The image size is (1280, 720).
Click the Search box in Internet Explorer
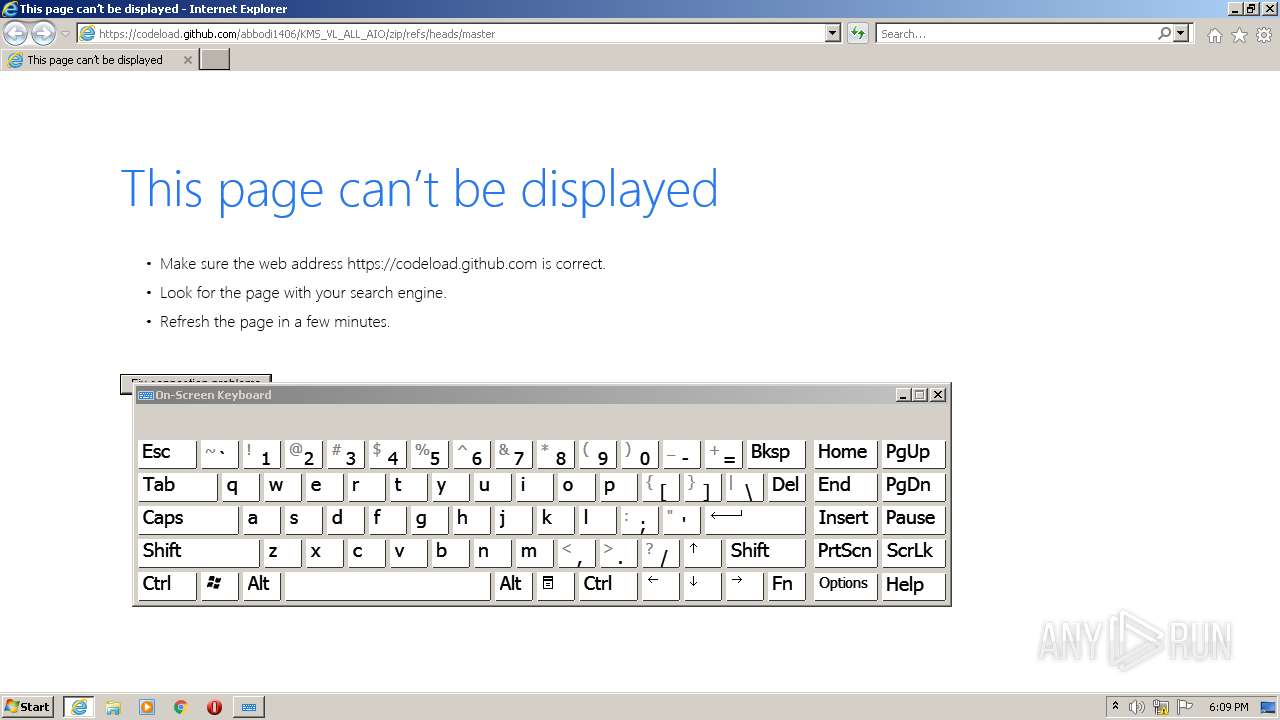(1015, 33)
